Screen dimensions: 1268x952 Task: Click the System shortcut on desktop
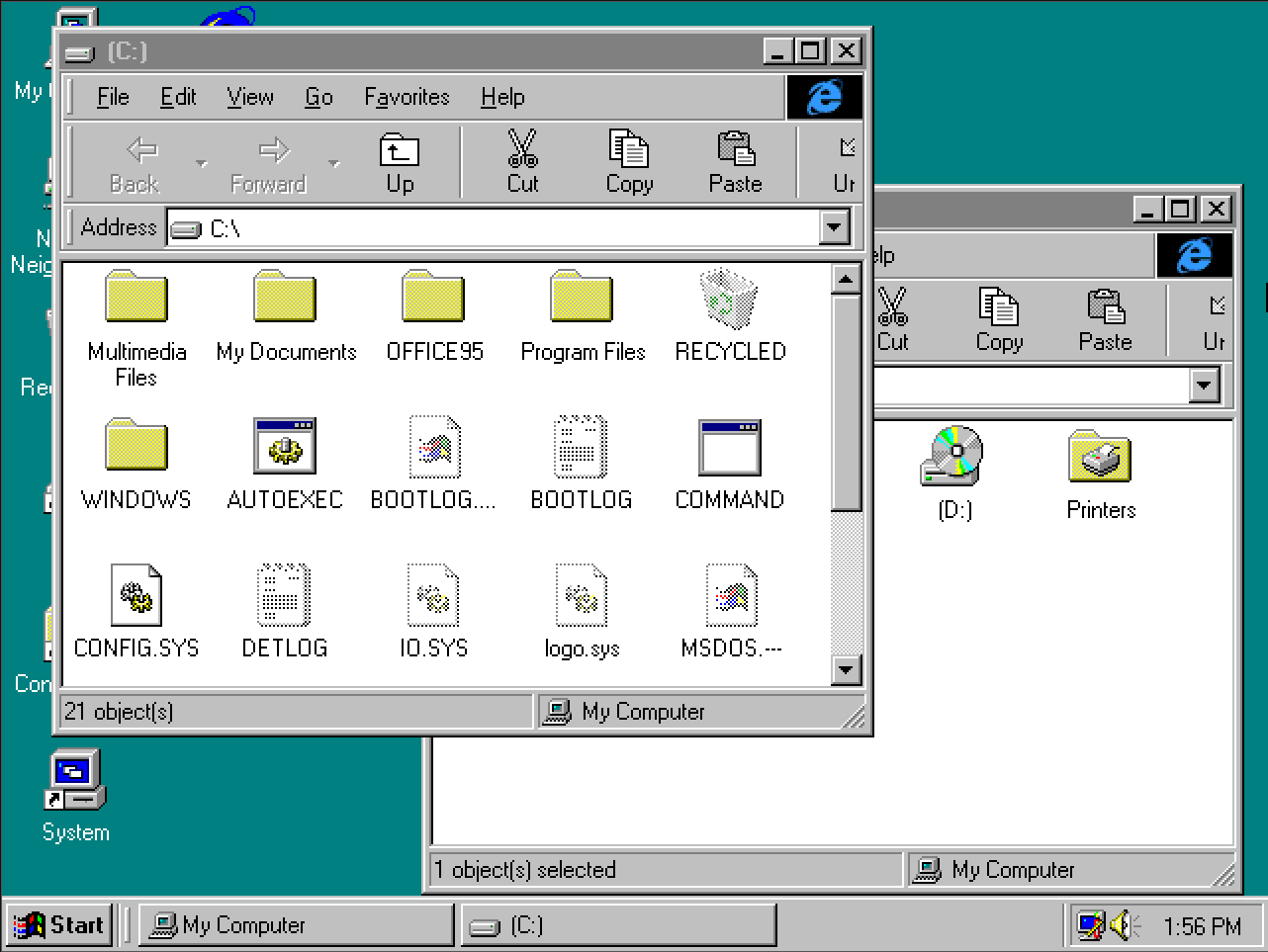point(75,783)
